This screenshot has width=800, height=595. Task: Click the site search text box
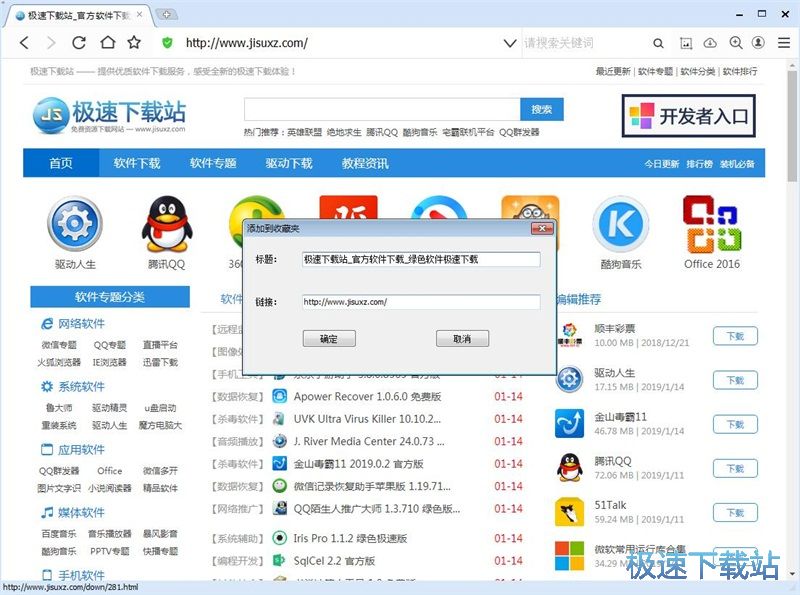[382, 109]
